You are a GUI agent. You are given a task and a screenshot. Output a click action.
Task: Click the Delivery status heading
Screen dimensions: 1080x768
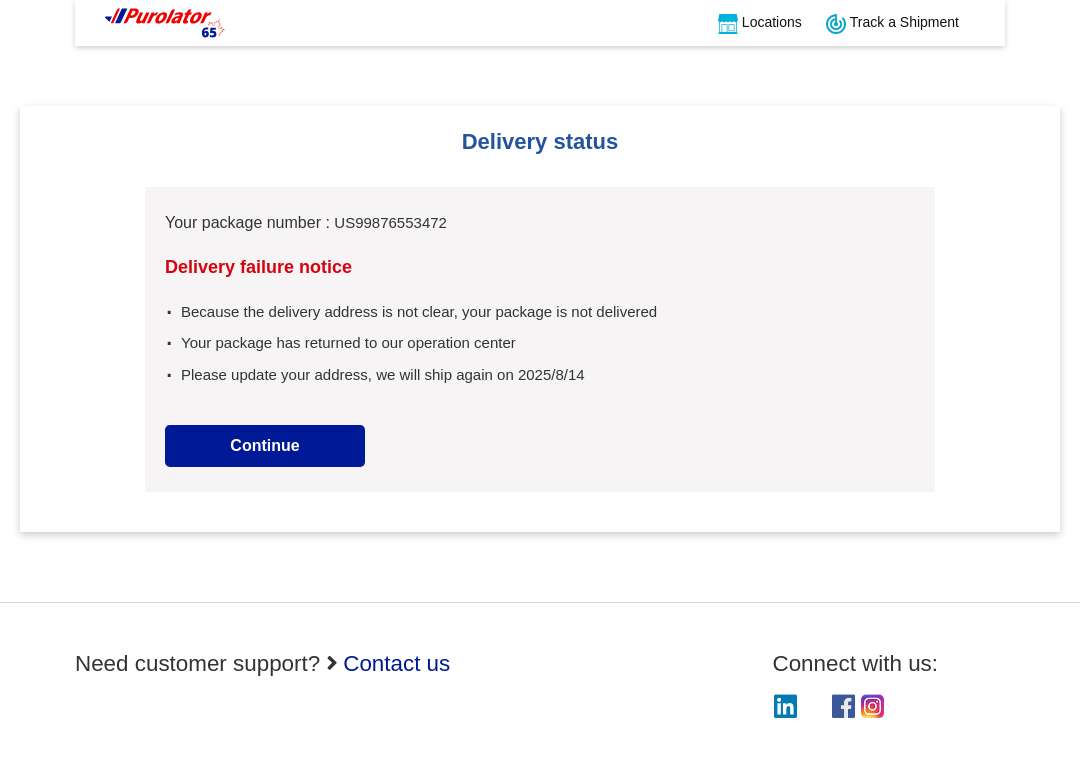tap(539, 141)
